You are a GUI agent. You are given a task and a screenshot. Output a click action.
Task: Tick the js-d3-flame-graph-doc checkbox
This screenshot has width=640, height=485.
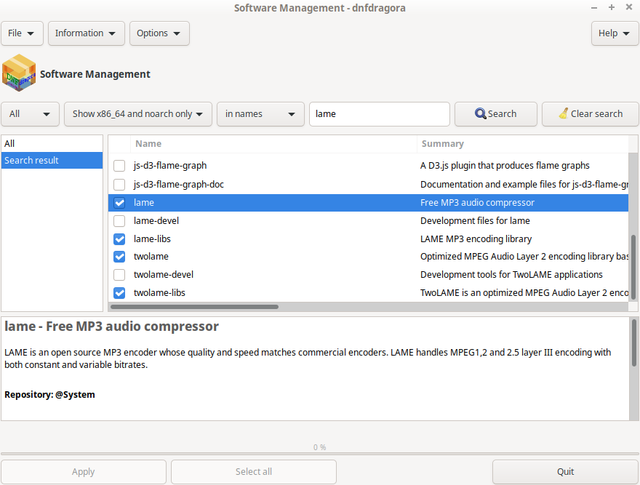tap(119, 185)
